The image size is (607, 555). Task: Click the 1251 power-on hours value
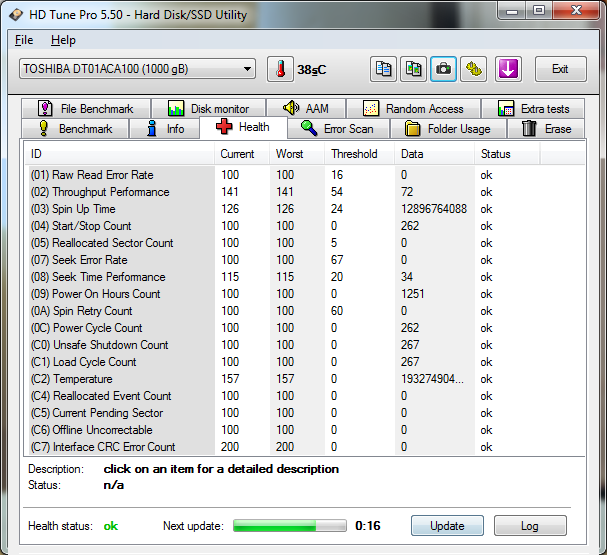[x=413, y=294]
